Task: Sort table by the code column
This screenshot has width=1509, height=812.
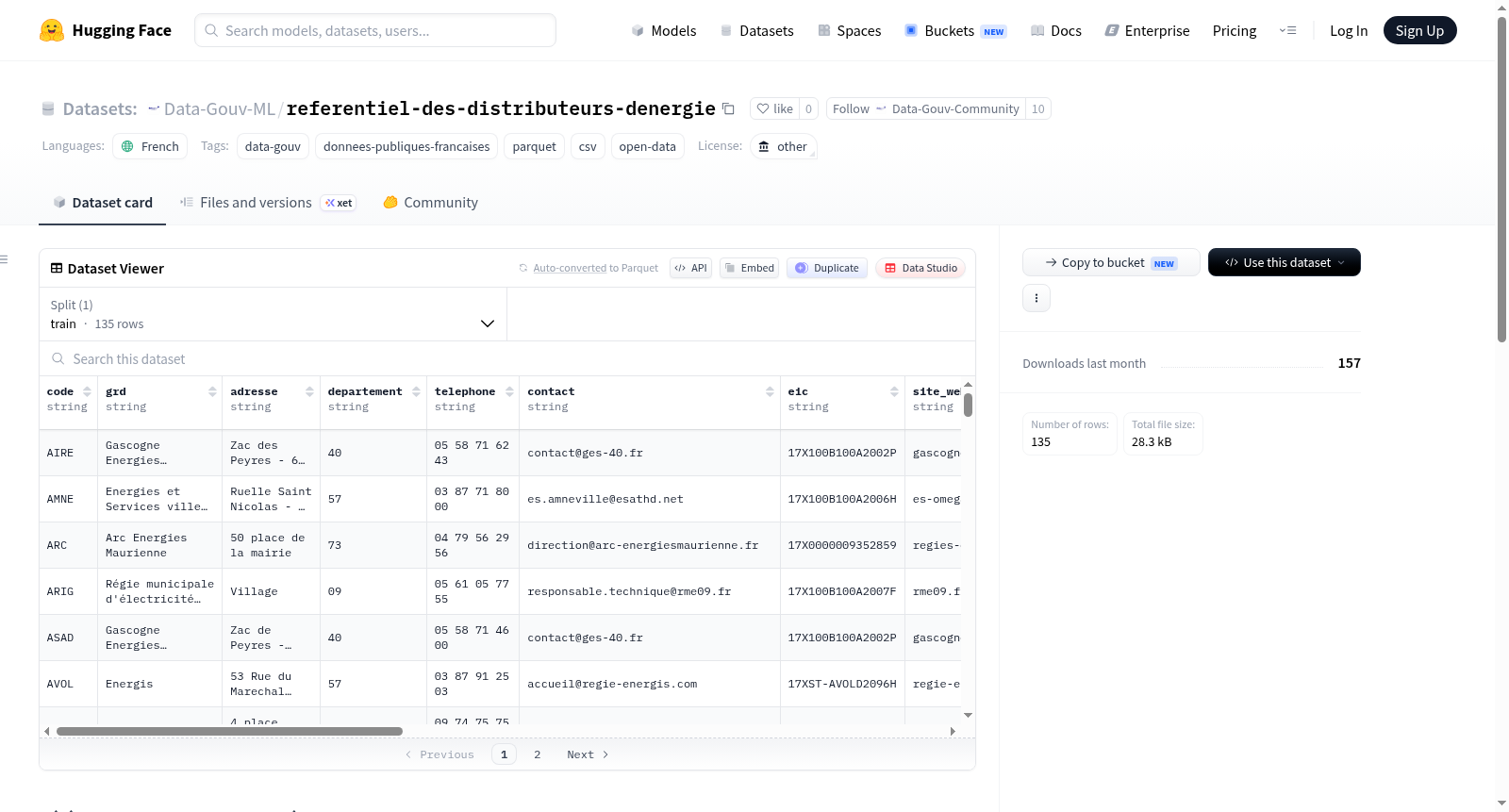Action: pos(87,391)
